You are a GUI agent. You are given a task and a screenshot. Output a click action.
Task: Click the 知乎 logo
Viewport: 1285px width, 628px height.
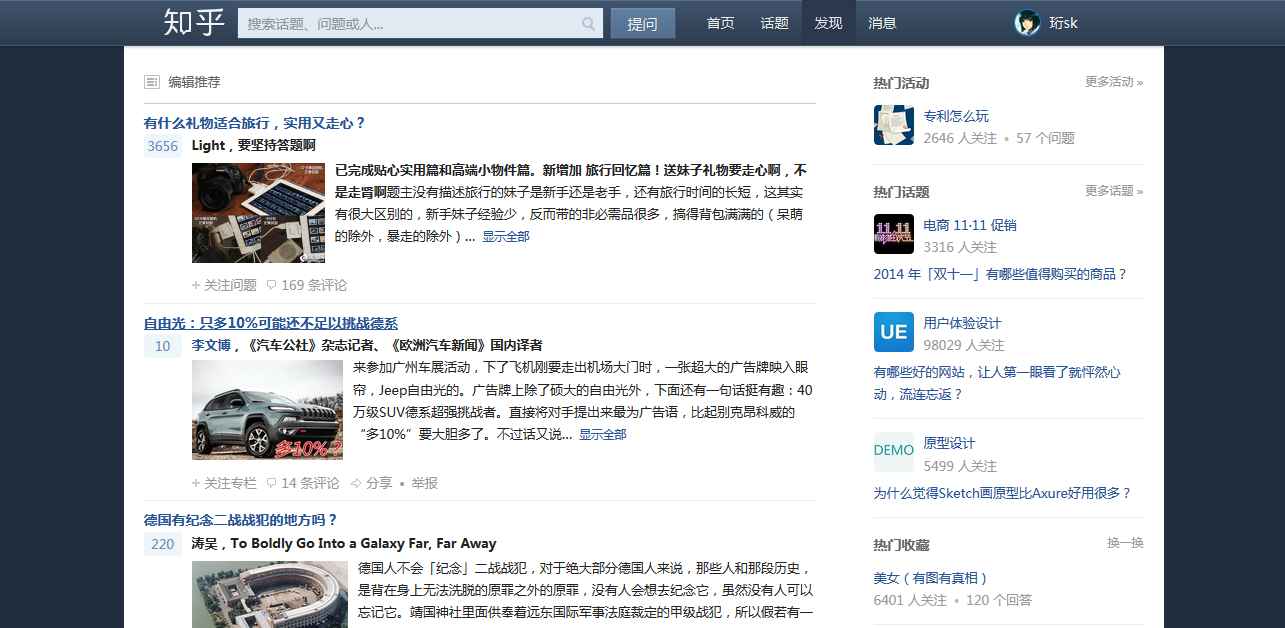[194, 22]
